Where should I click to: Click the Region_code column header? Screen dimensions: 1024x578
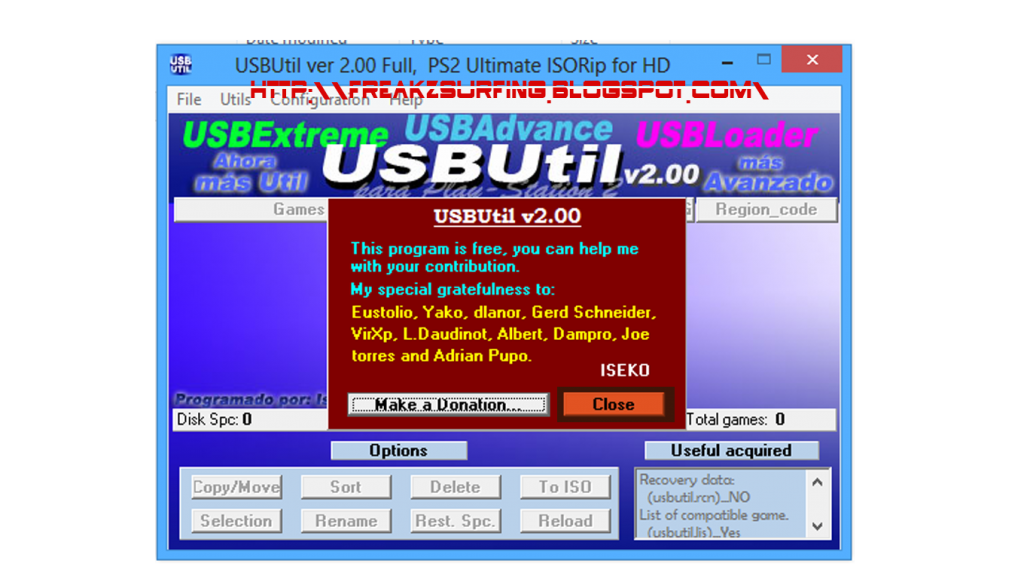point(766,210)
